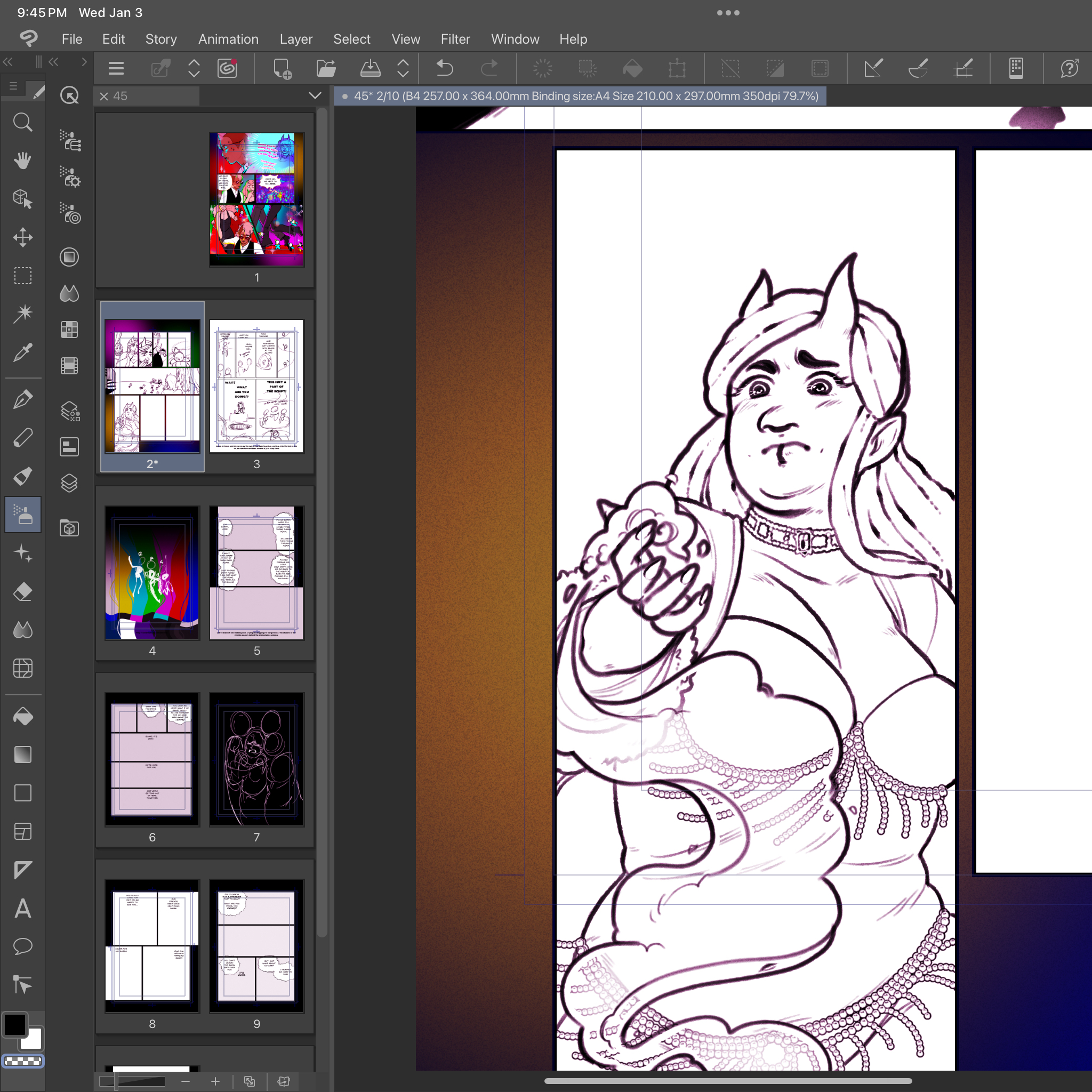Collapse left palette double-arrow
1092x1092 pixels.
[x=7, y=62]
